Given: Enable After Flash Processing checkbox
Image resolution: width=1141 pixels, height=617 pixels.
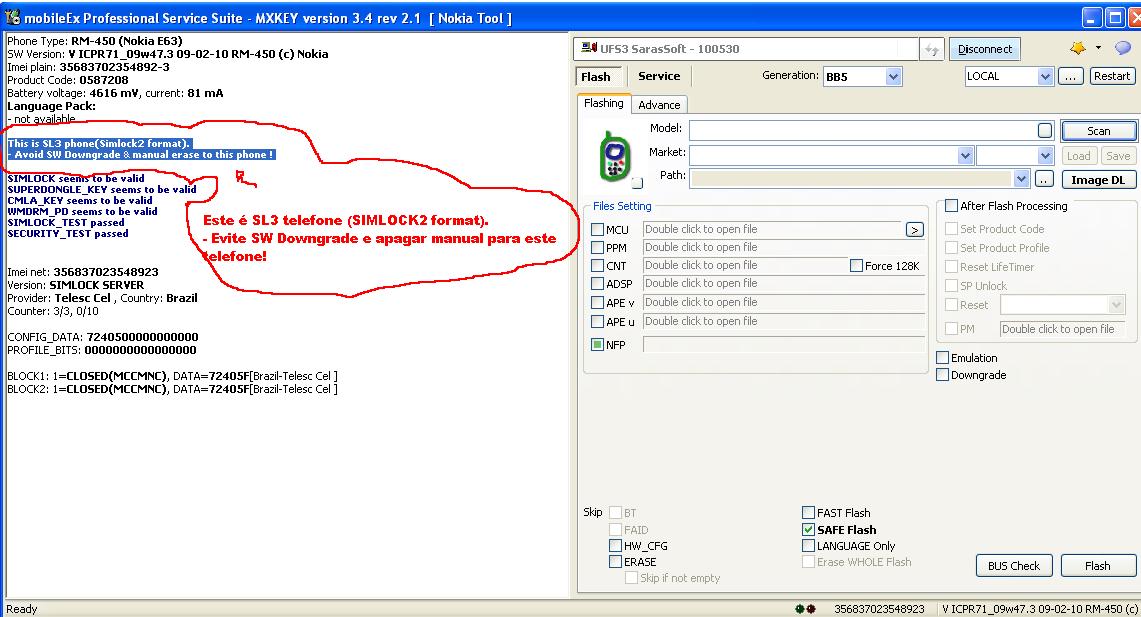Looking at the screenshot, I should [x=951, y=206].
